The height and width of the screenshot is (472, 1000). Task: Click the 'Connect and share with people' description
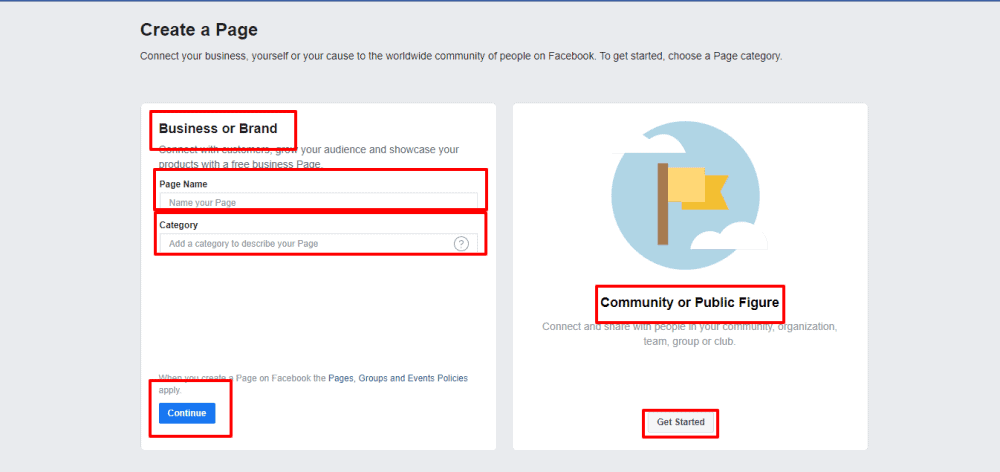[689, 334]
